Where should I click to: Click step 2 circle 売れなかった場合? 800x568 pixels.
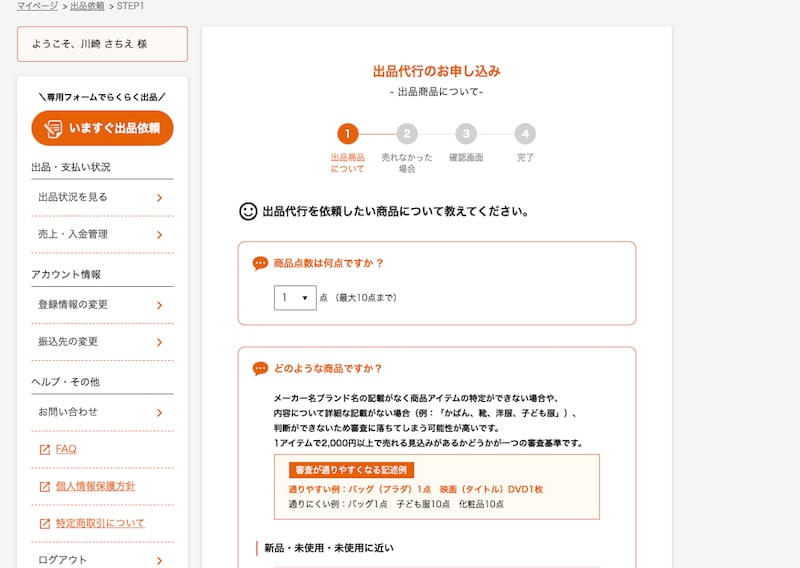click(407, 134)
